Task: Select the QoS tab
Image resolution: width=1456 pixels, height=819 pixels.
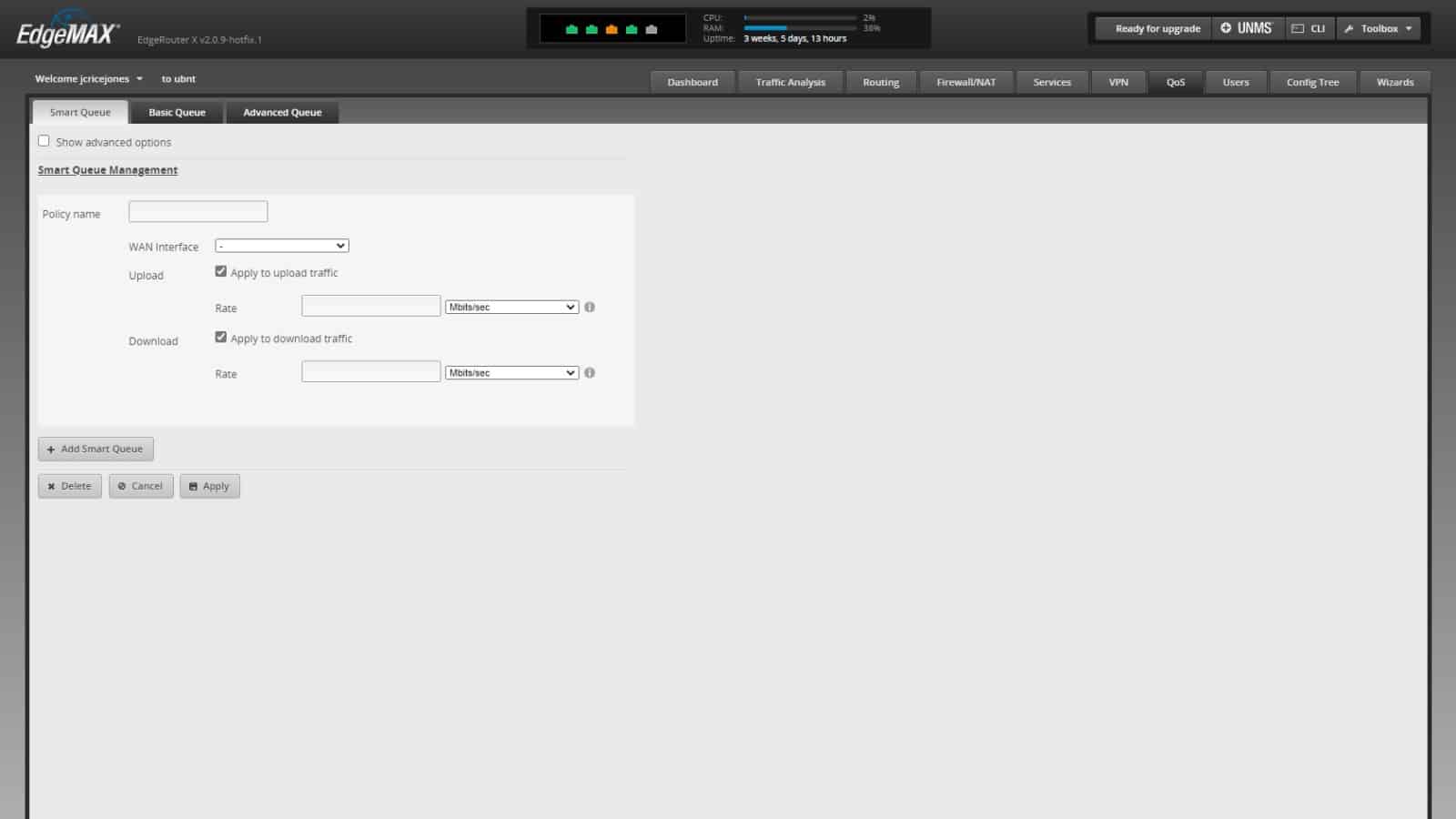Action: click(1176, 82)
